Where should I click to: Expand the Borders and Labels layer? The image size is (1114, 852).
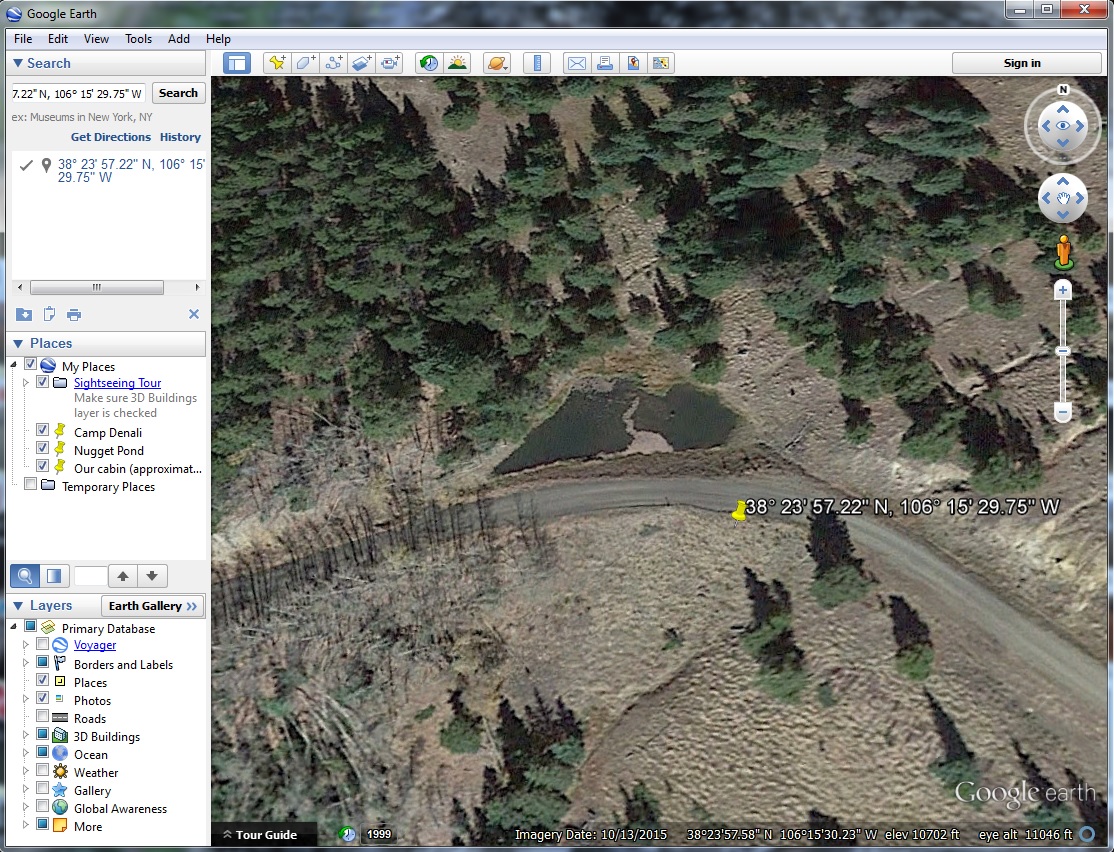pos(26,664)
